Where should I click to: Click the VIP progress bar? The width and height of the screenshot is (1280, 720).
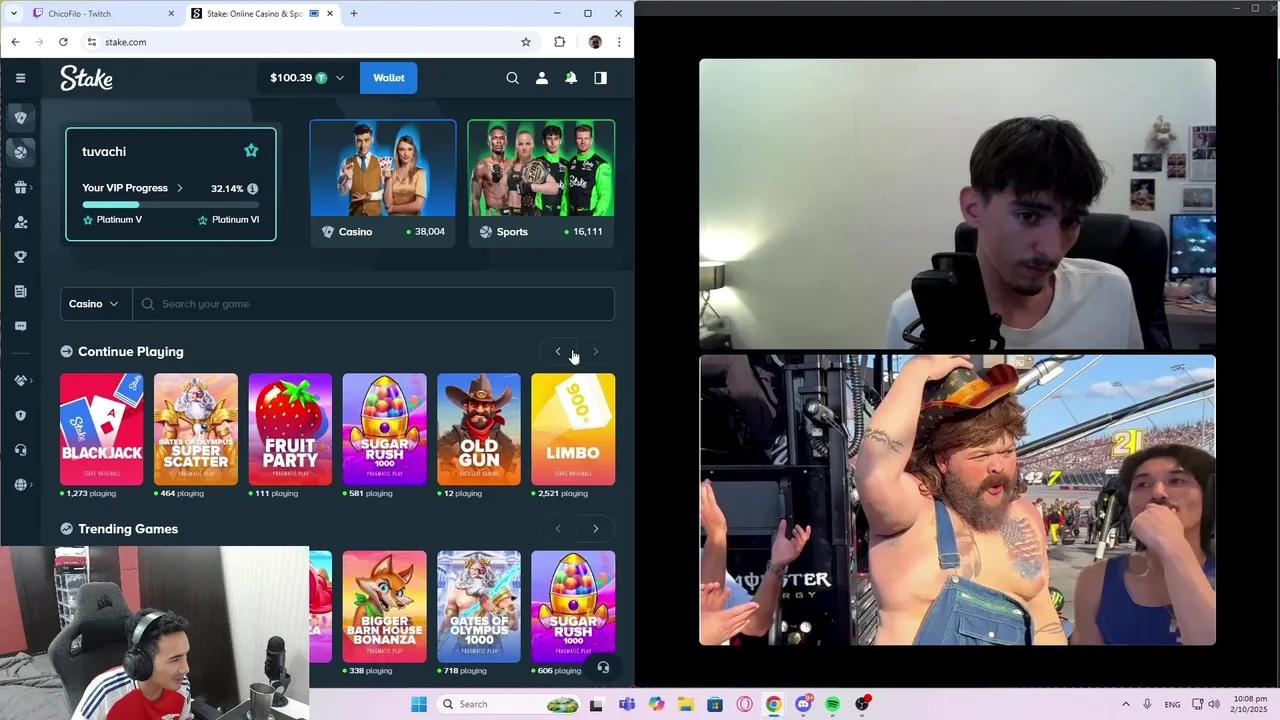[x=170, y=205]
